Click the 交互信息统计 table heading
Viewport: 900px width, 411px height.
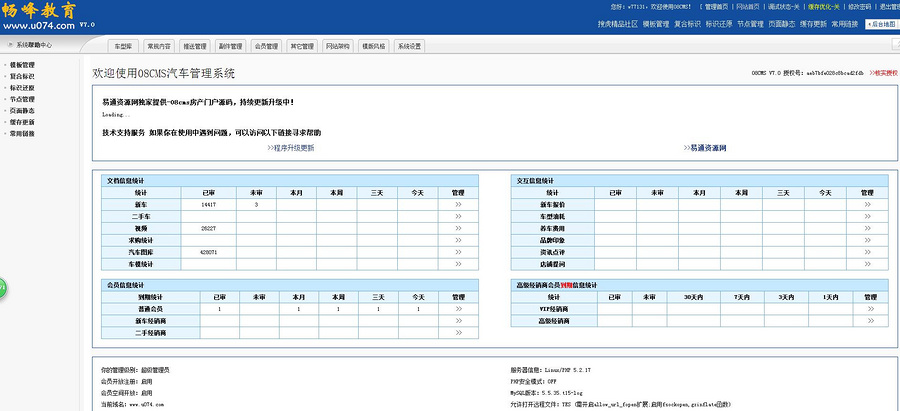click(x=534, y=180)
